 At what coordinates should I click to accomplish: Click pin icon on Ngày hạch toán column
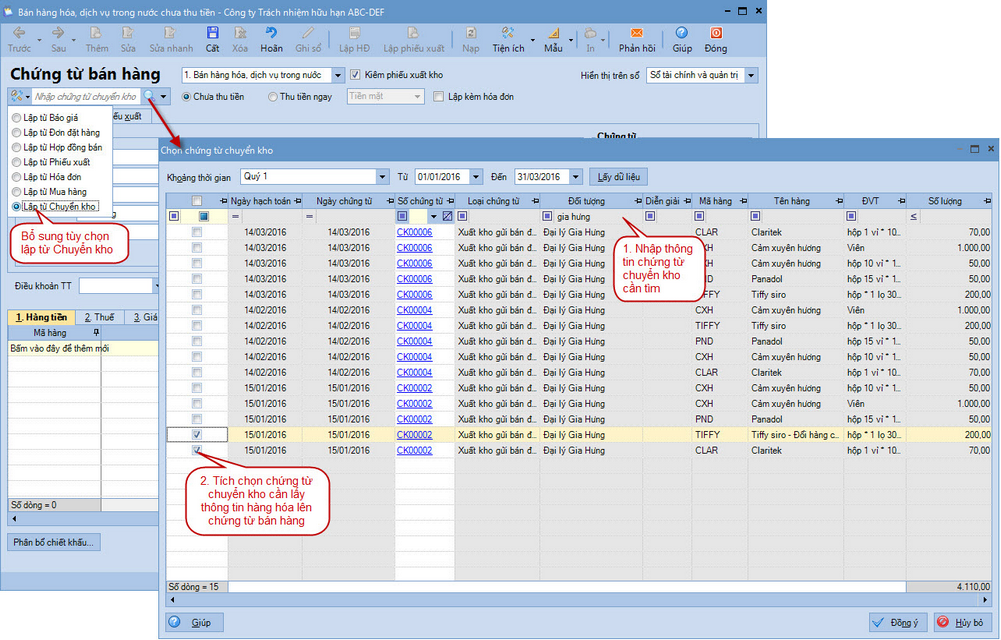[x=297, y=201]
